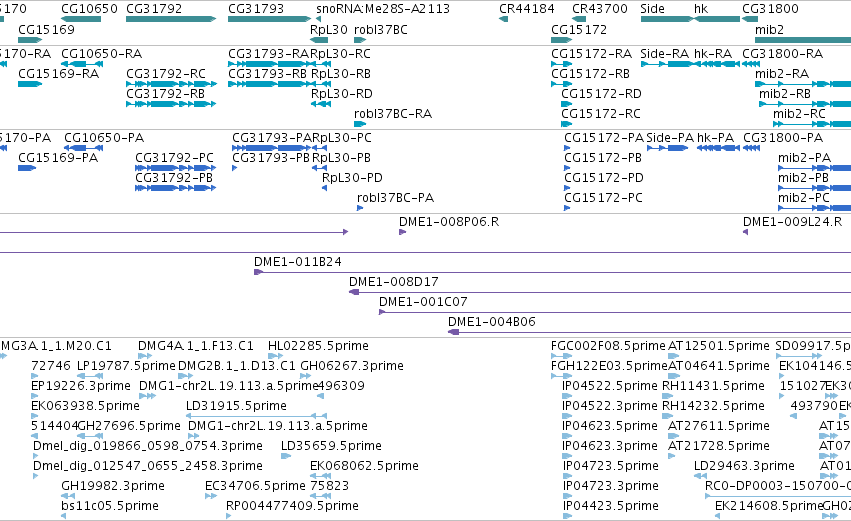Screen dimensions: 851x521
Task: Select EST LD29463.3prime
Action: 744,466
